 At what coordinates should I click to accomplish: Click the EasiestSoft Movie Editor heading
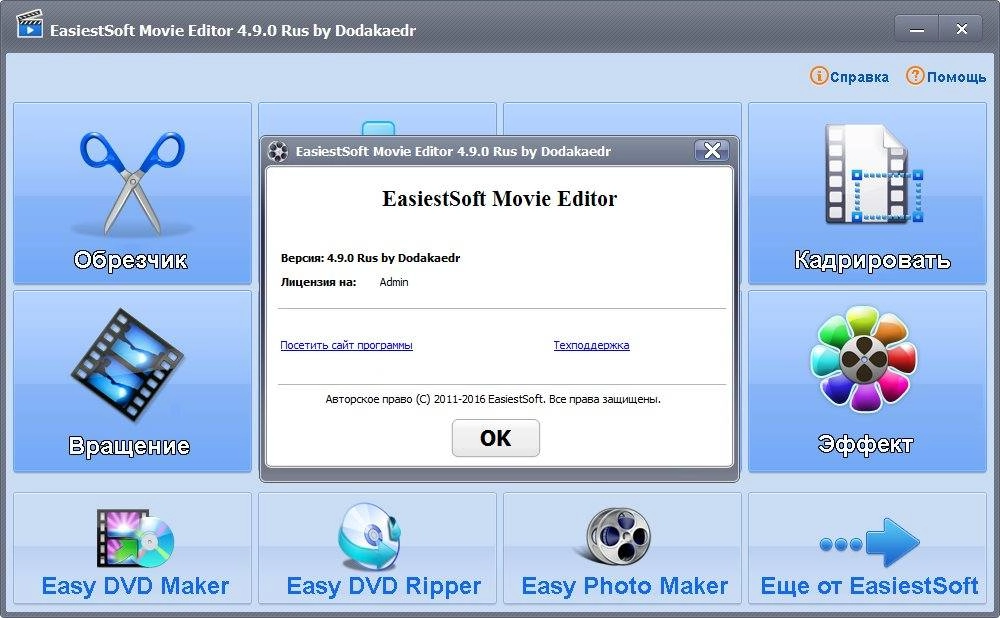499,199
